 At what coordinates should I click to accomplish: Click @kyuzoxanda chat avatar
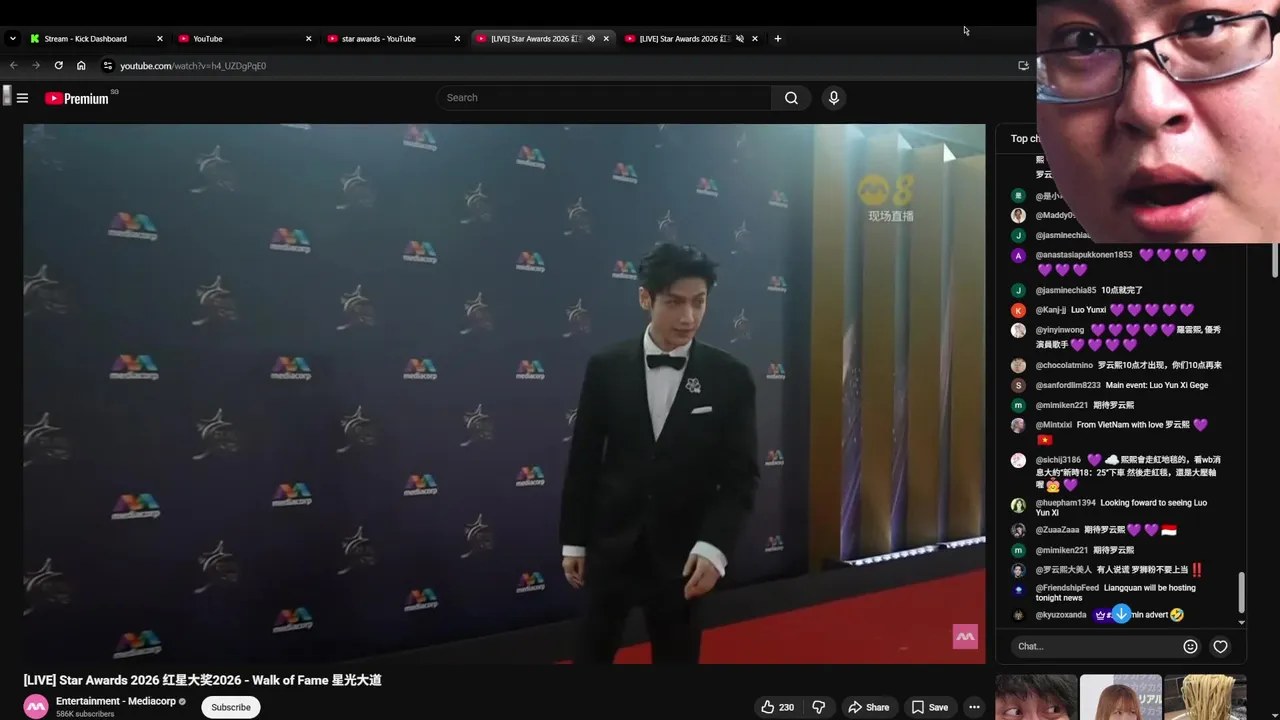click(1018, 615)
